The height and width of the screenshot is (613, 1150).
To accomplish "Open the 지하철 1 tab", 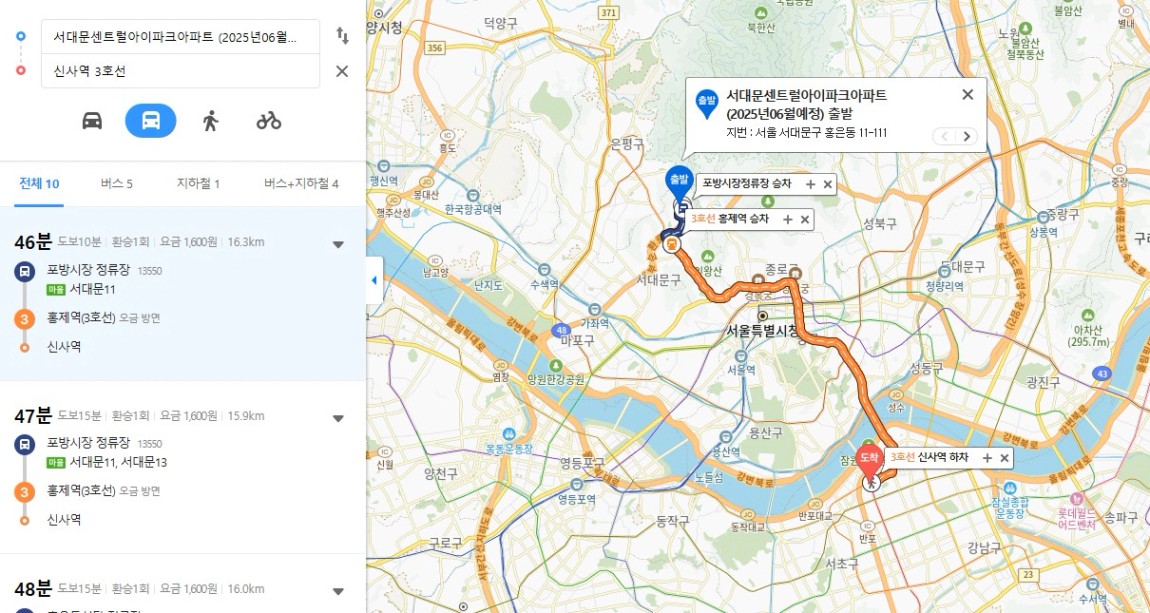I will [x=198, y=183].
